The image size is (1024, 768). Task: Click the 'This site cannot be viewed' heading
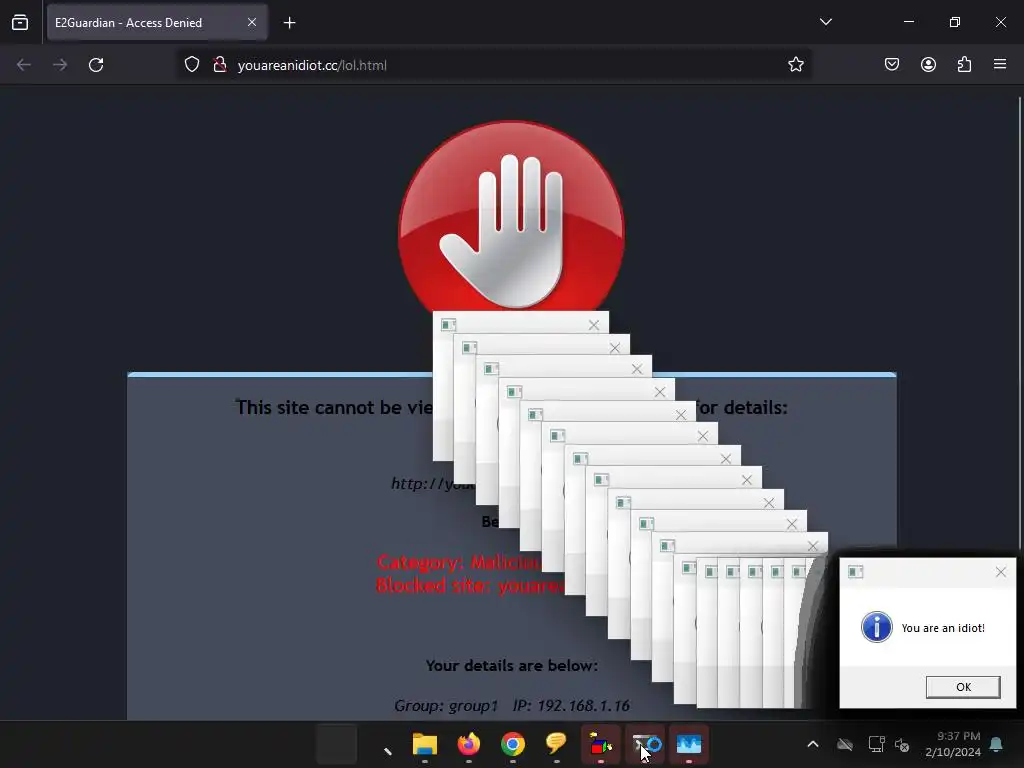[x=334, y=408]
